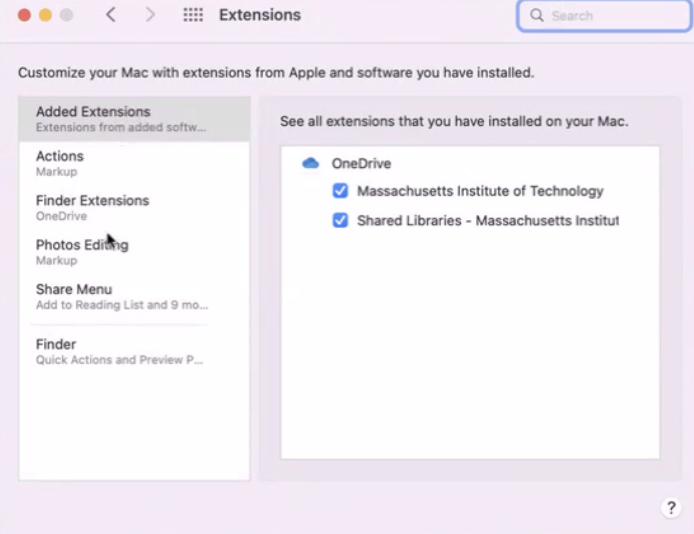Image resolution: width=694 pixels, height=534 pixels.
Task: Click the Extensions window title
Action: (x=260, y=15)
